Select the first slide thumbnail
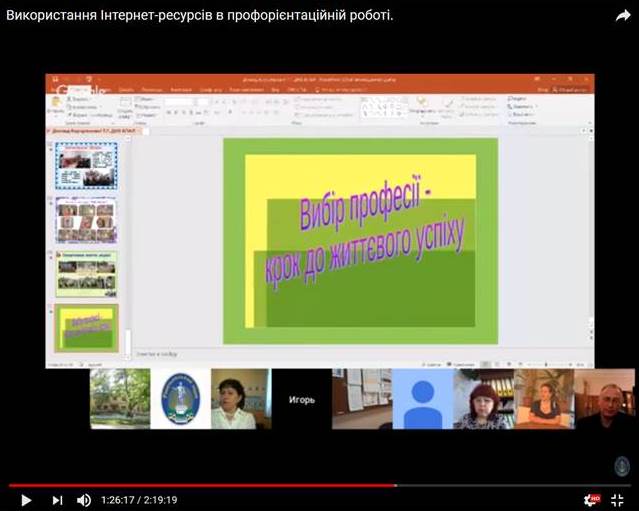This screenshot has height=511, width=639. pos(86,165)
